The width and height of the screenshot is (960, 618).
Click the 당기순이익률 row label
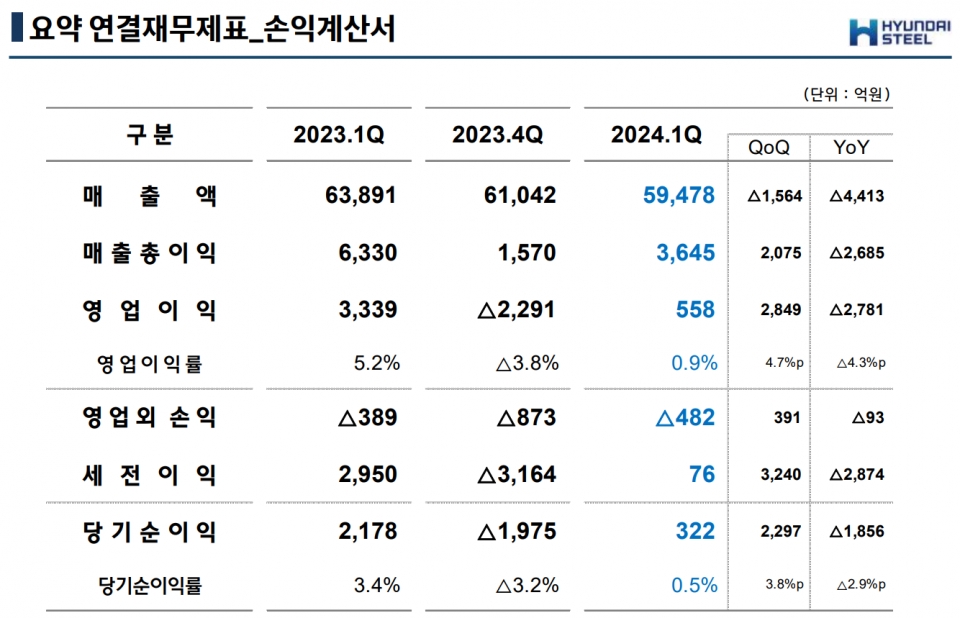(x=150, y=585)
